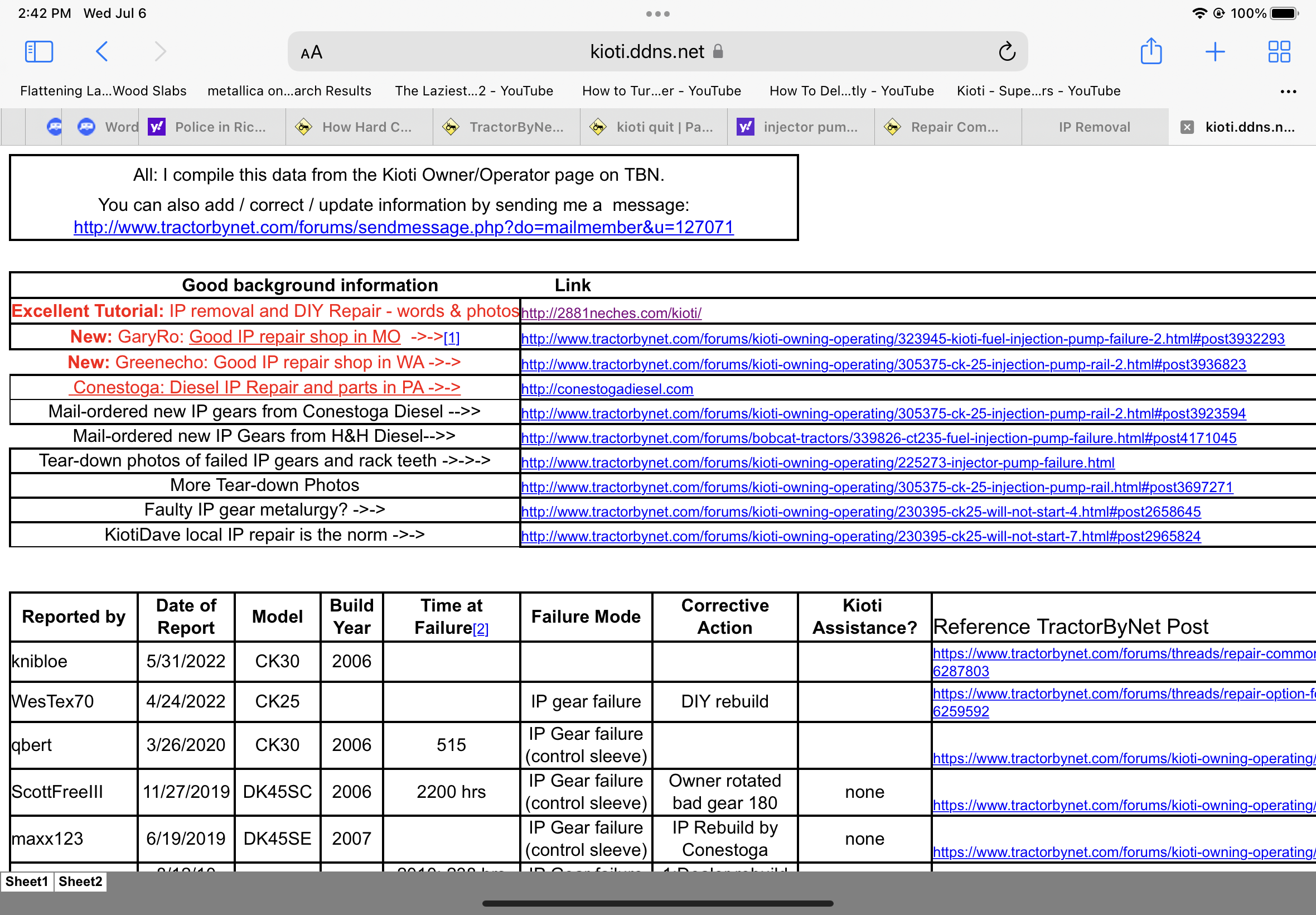1316x915 pixels.
Task: Open the conestogadiesel.com link
Action: coord(607,389)
